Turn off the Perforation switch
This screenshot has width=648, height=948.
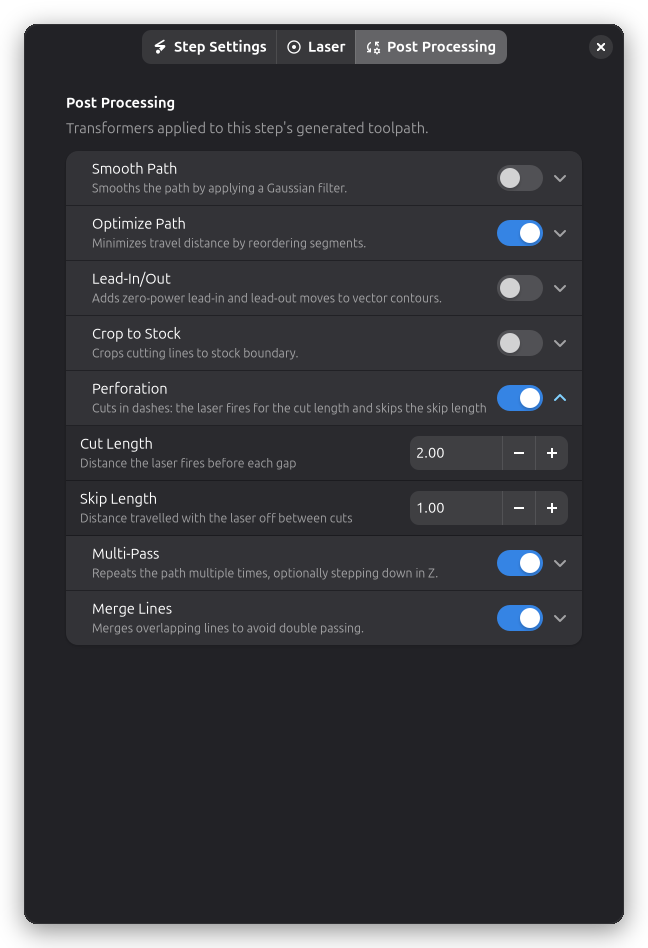(x=520, y=398)
